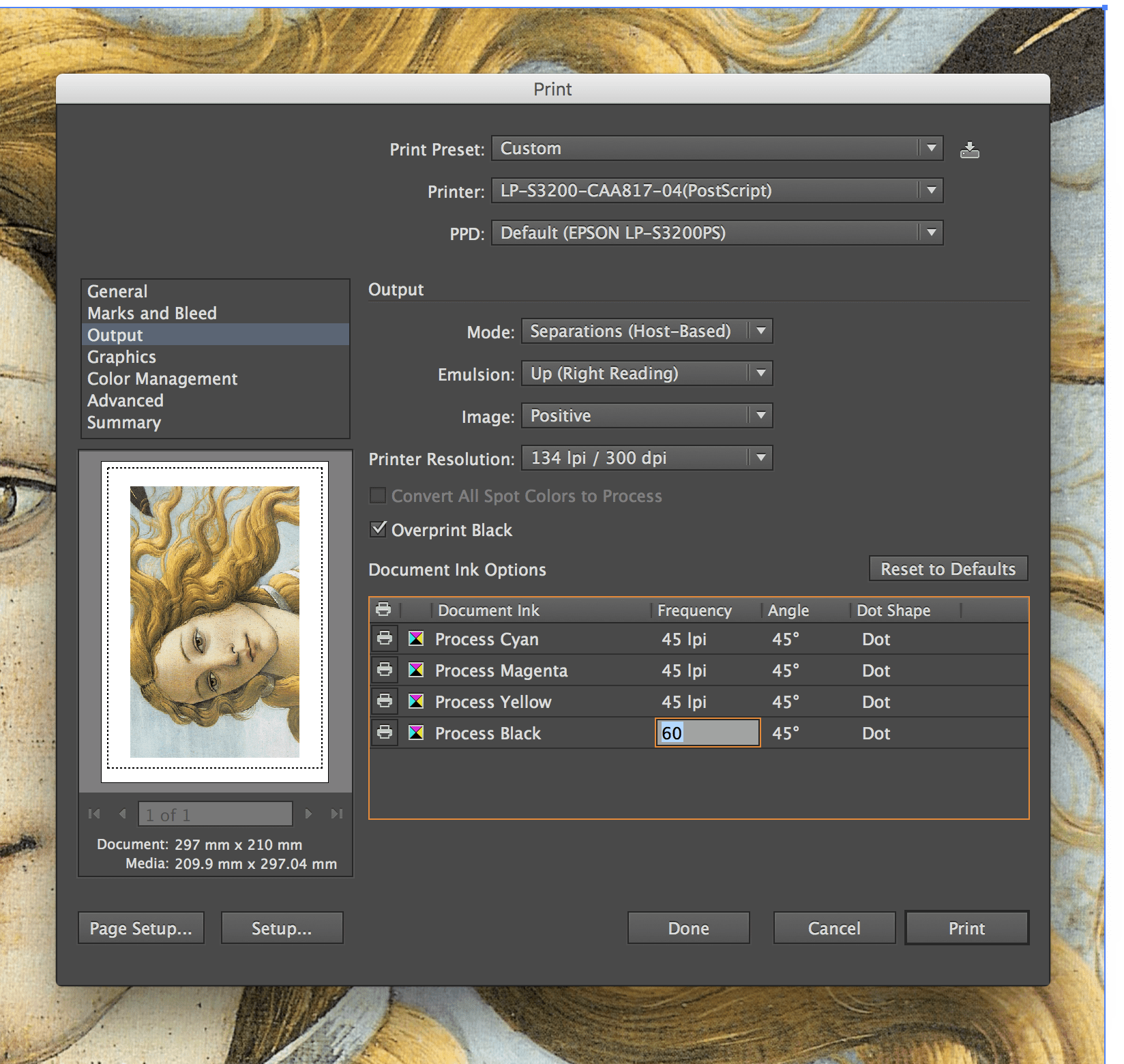
Task: Click the Reset to Defaults button
Action: tap(948, 569)
